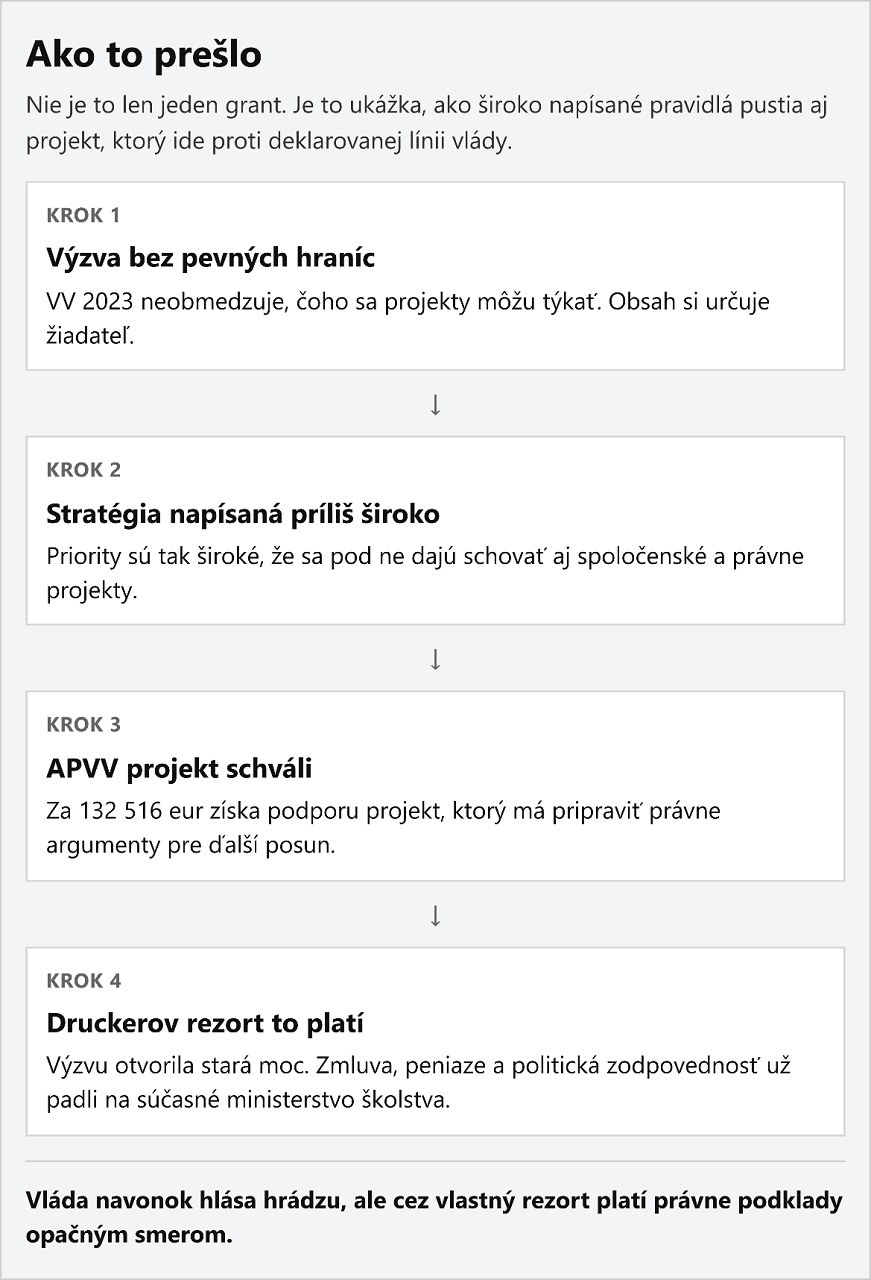Open 'Stratégia napísaná príliš široko' heading
This screenshot has width=871, height=1280.
pyautogui.click(x=243, y=514)
